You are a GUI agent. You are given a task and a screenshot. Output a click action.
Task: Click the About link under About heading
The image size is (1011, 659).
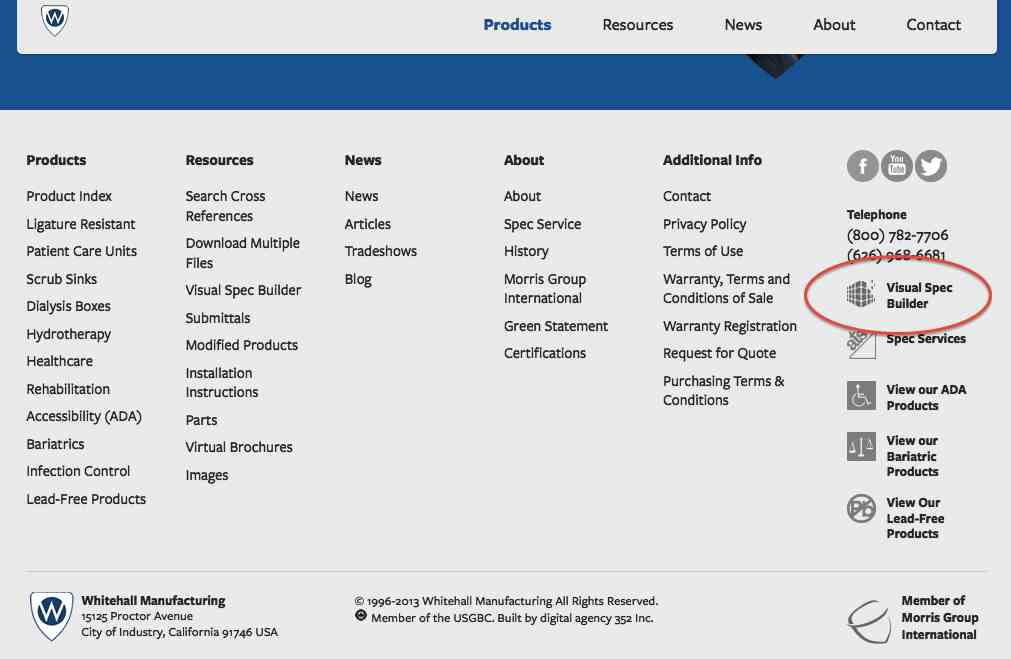point(522,196)
